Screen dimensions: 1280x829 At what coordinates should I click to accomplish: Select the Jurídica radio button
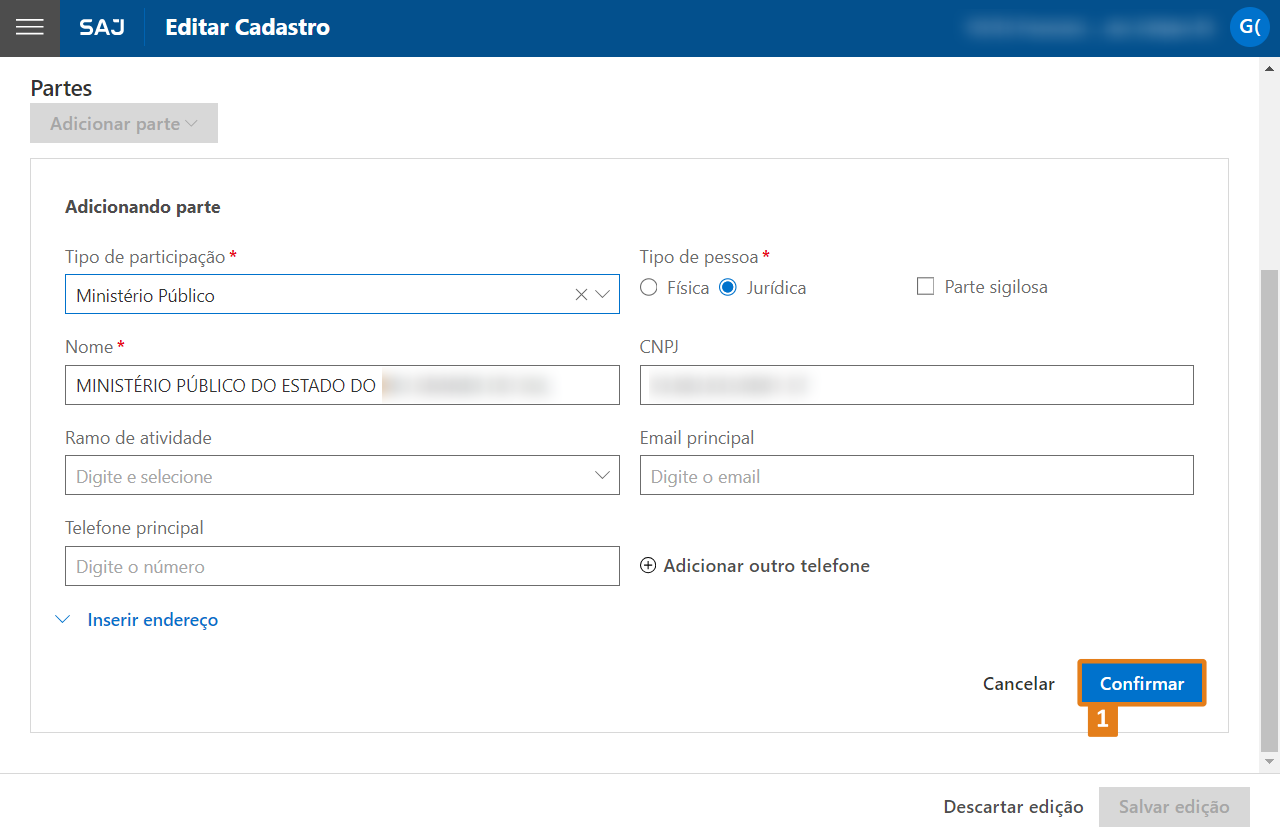(x=728, y=288)
